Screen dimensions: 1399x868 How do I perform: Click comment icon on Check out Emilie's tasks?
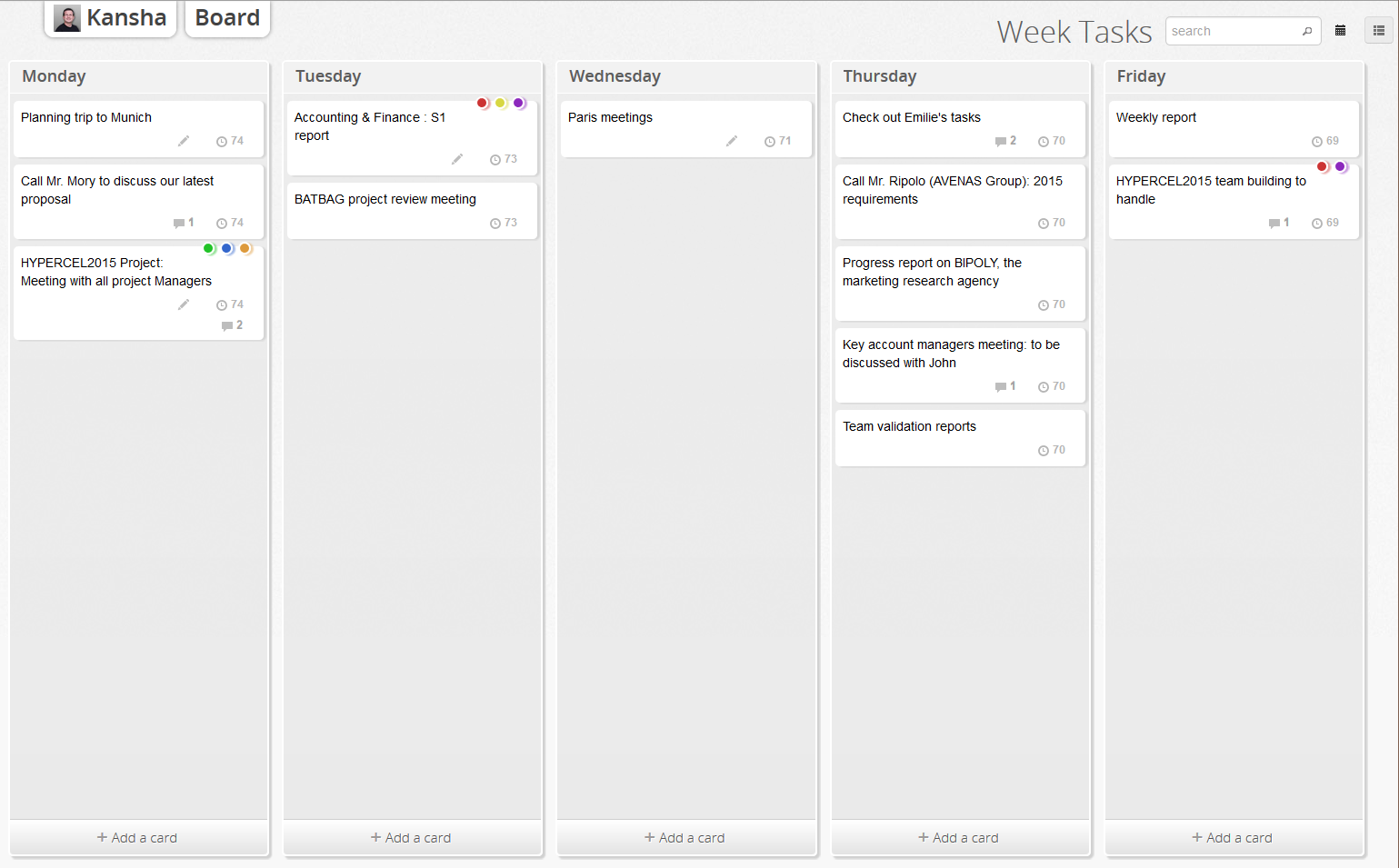tap(1001, 142)
